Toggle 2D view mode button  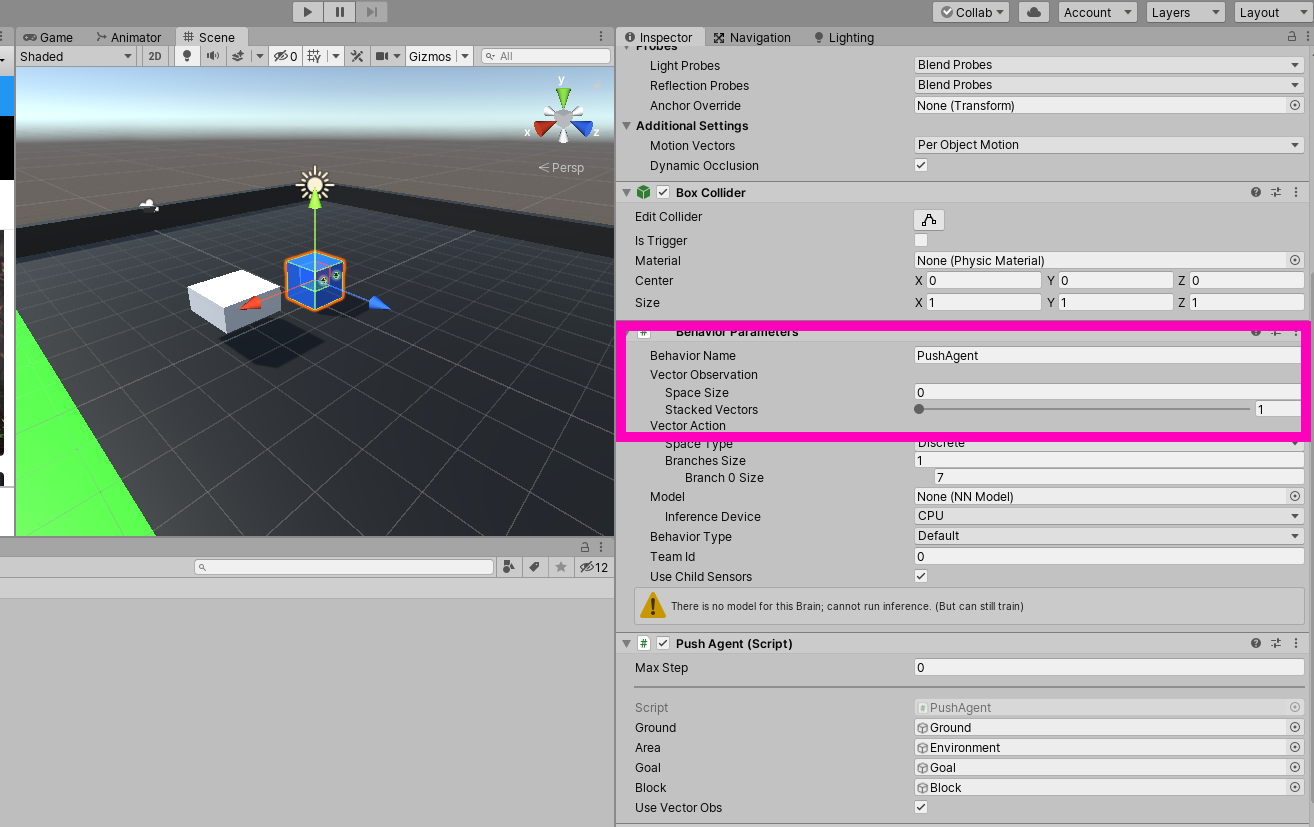pos(155,56)
